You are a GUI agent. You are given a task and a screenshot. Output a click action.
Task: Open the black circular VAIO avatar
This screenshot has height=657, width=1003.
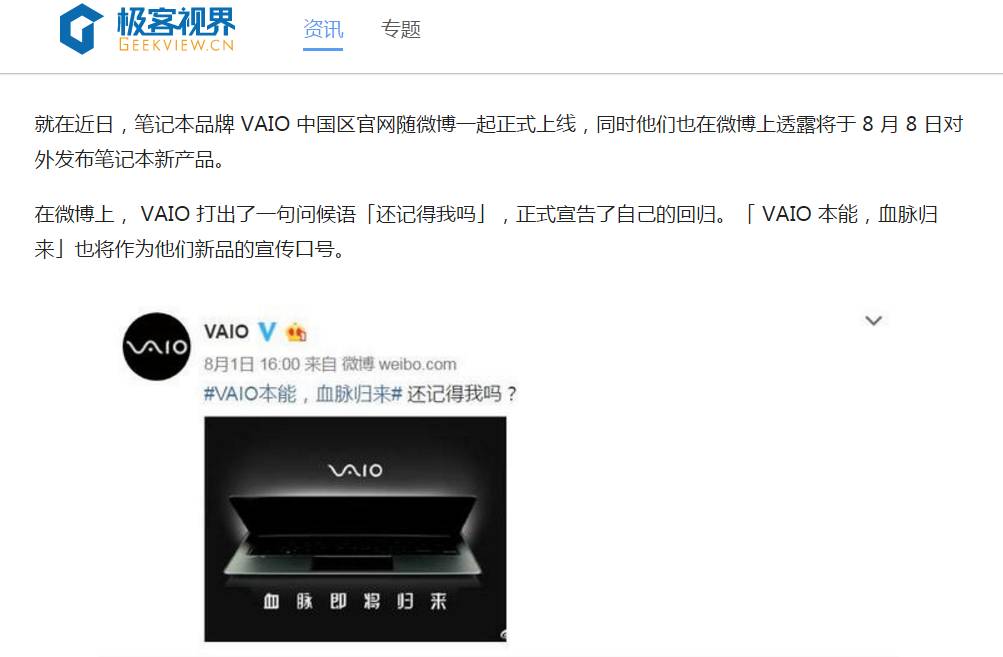pyautogui.click(x=156, y=347)
